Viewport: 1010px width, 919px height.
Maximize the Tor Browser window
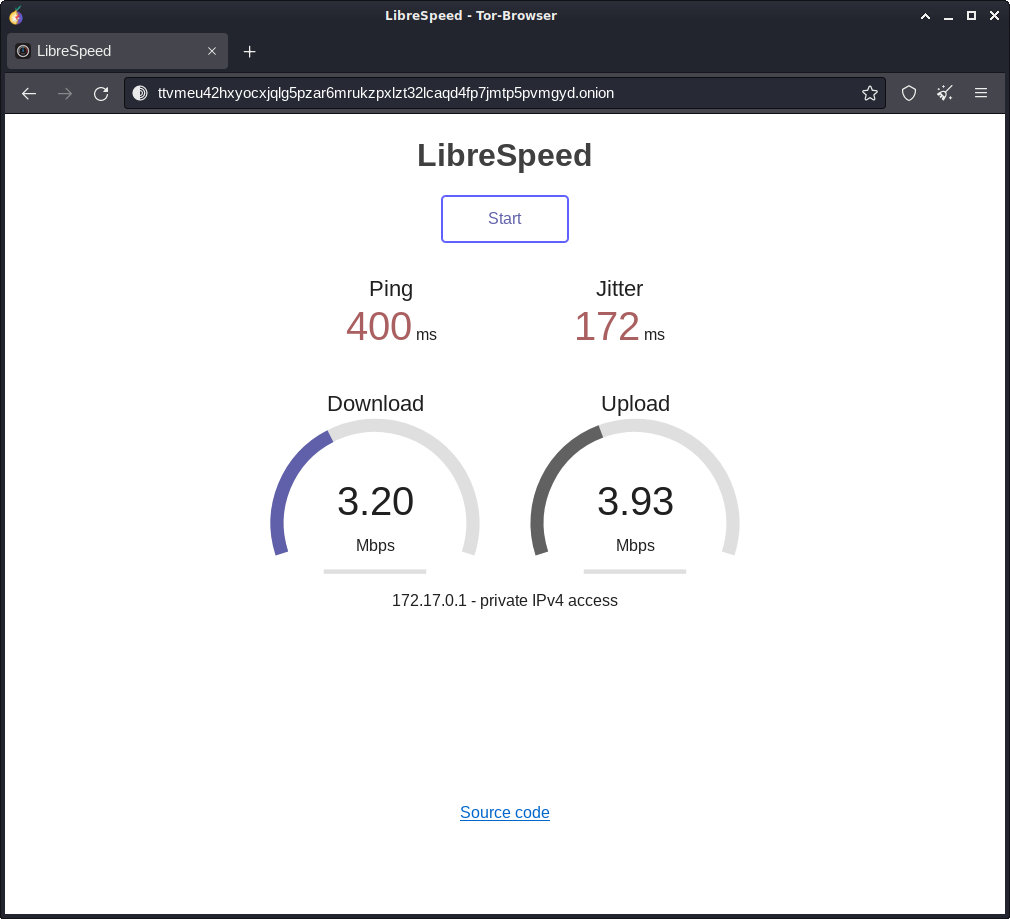pyautogui.click(x=971, y=16)
